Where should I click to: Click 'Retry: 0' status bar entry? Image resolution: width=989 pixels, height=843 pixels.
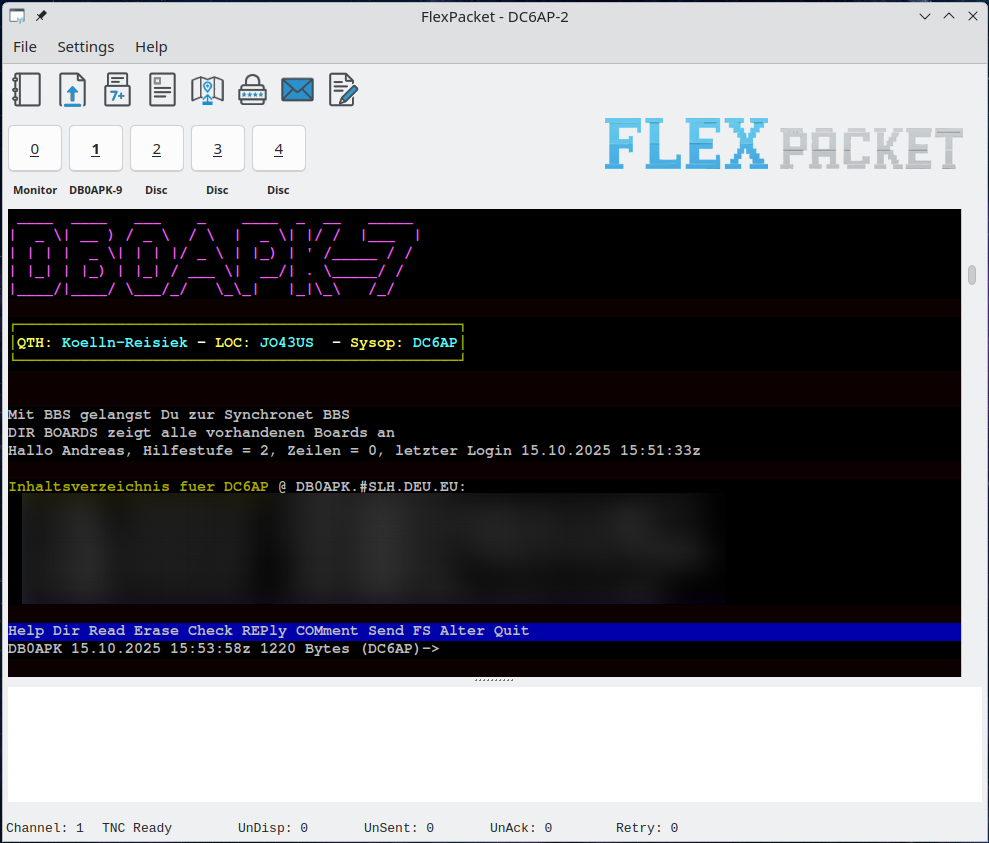[647, 828]
